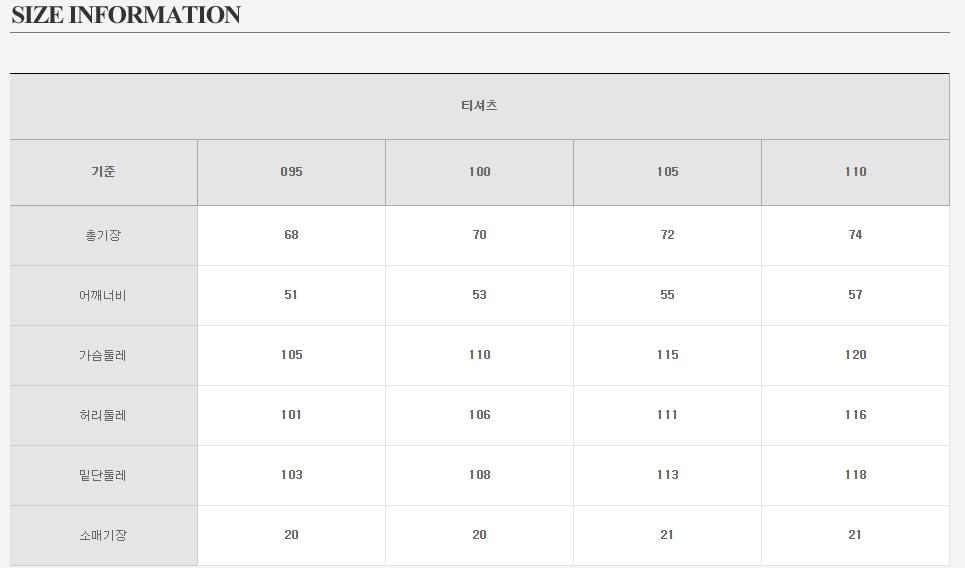Image resolution: width=965 pixels, height=568 pixels.
Task: Select the 어깨너비 row label
Action: pos(103,296)
